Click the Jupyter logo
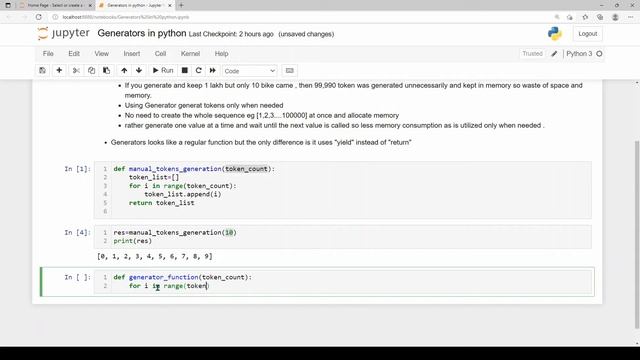The image size is (640, 360). click(x=63, y=33)
